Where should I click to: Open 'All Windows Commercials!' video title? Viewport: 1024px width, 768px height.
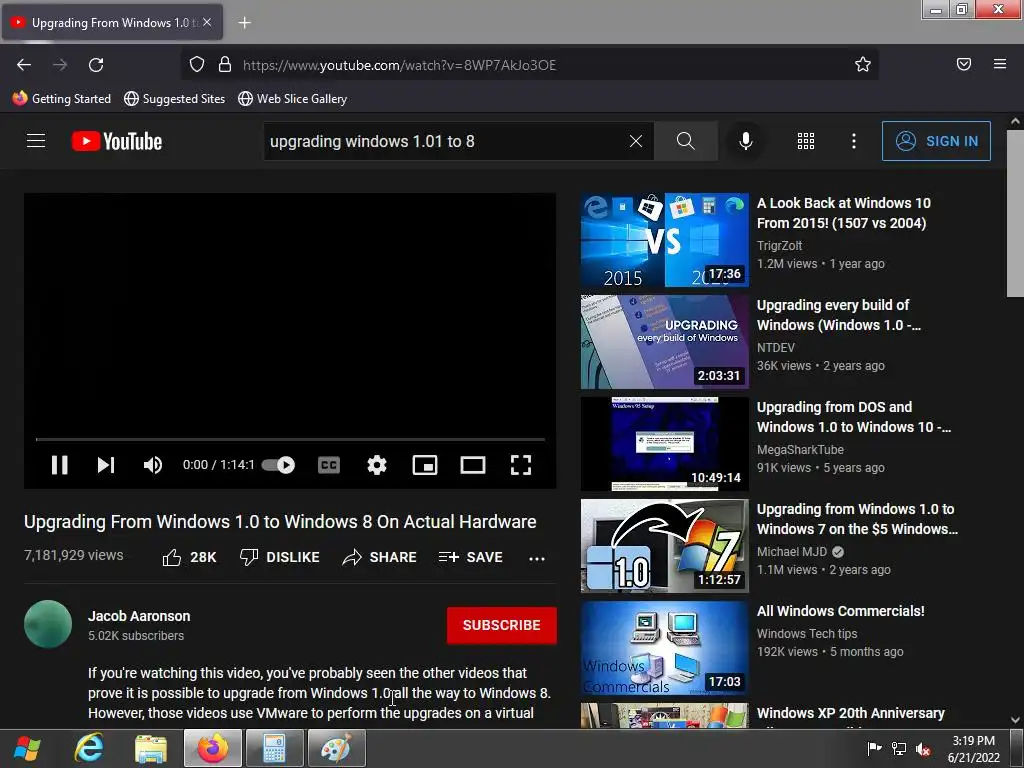pos(840,611)
